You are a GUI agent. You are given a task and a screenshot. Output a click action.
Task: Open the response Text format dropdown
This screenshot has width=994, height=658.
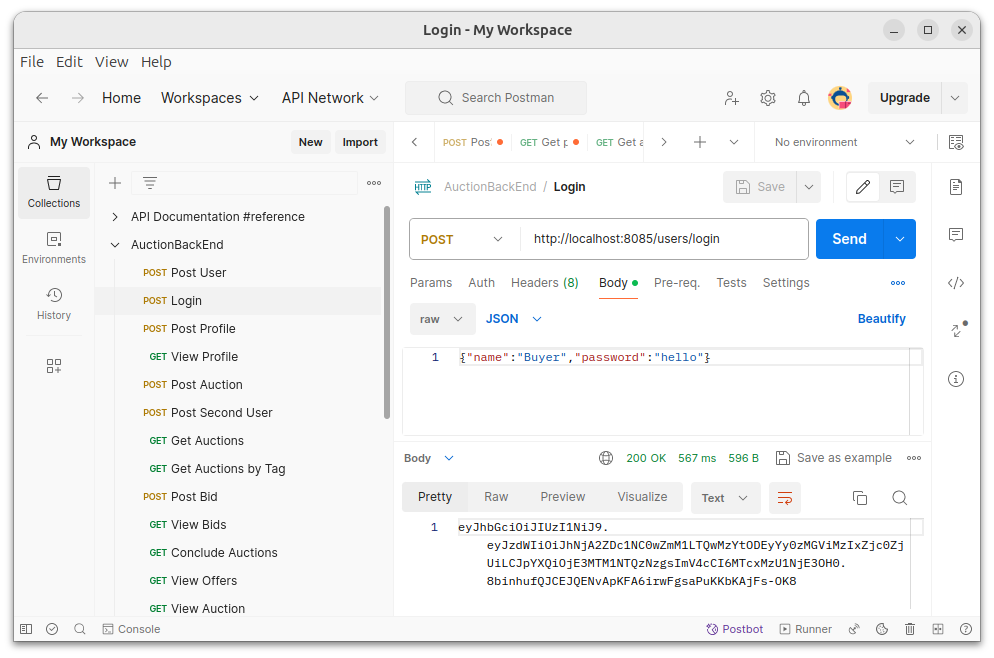725,498
